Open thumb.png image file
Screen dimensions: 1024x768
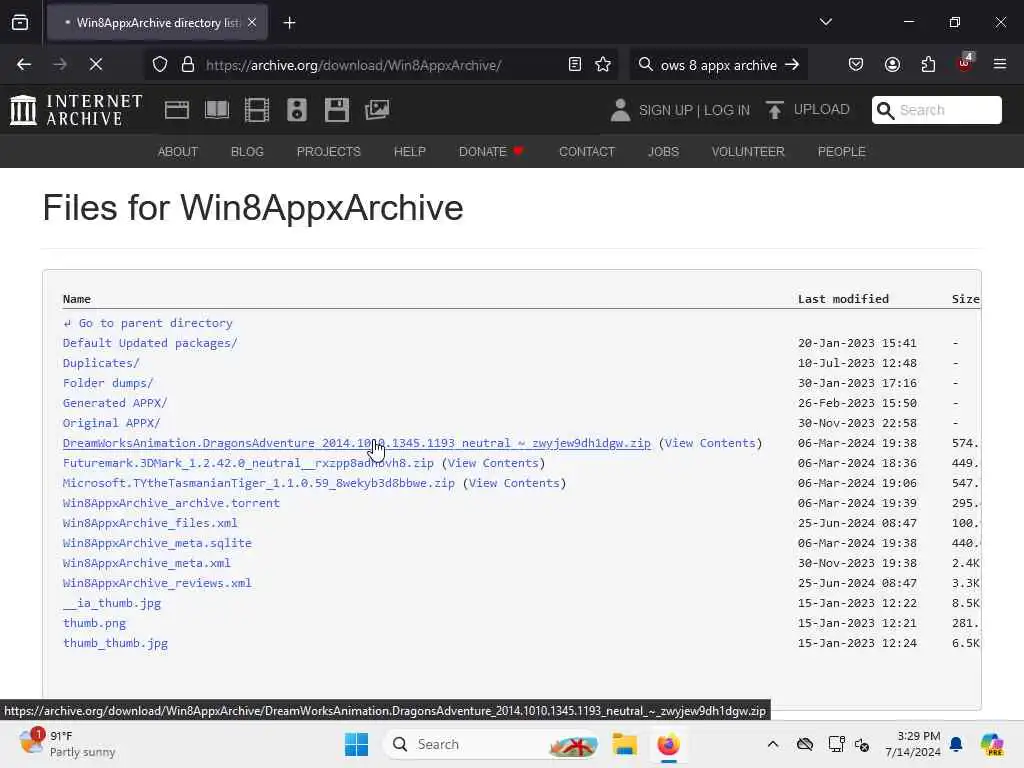[94, 623]
